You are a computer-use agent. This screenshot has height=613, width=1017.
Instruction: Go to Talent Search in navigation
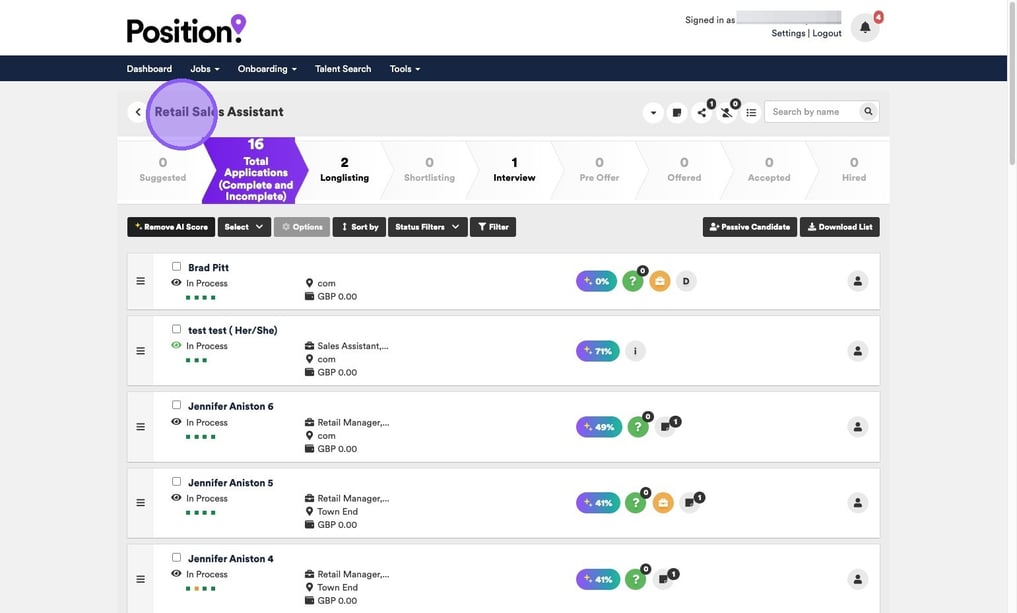coord(343,69)
